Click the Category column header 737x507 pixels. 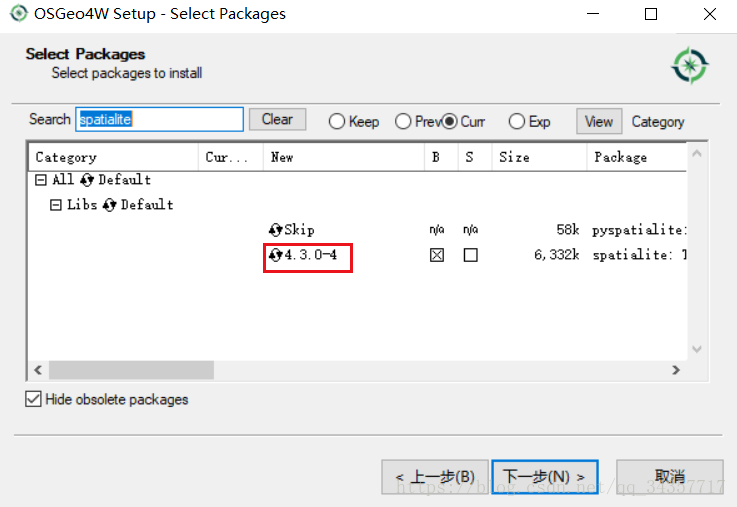tap(114, 157)
